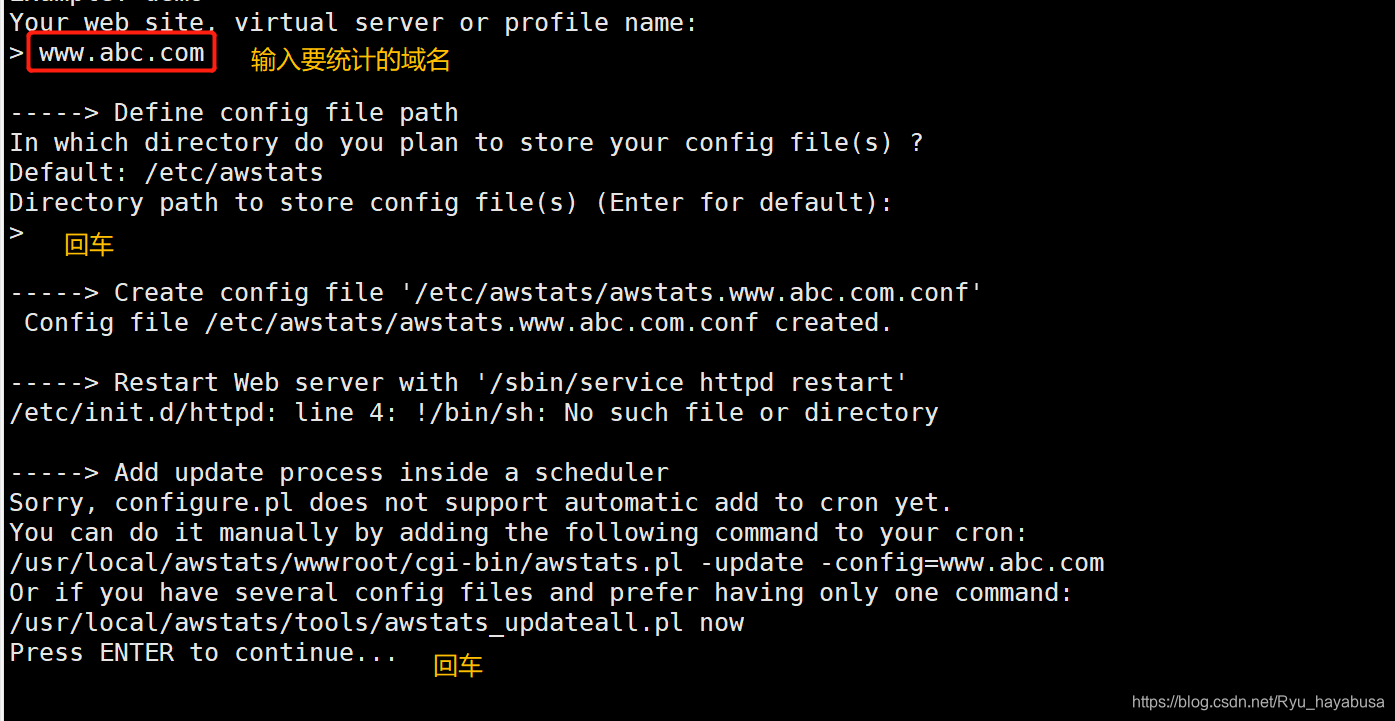Click the '-update' flag in the cron command
The width and height of the screenshot is (1395, 721).
(x=752, y=563)
